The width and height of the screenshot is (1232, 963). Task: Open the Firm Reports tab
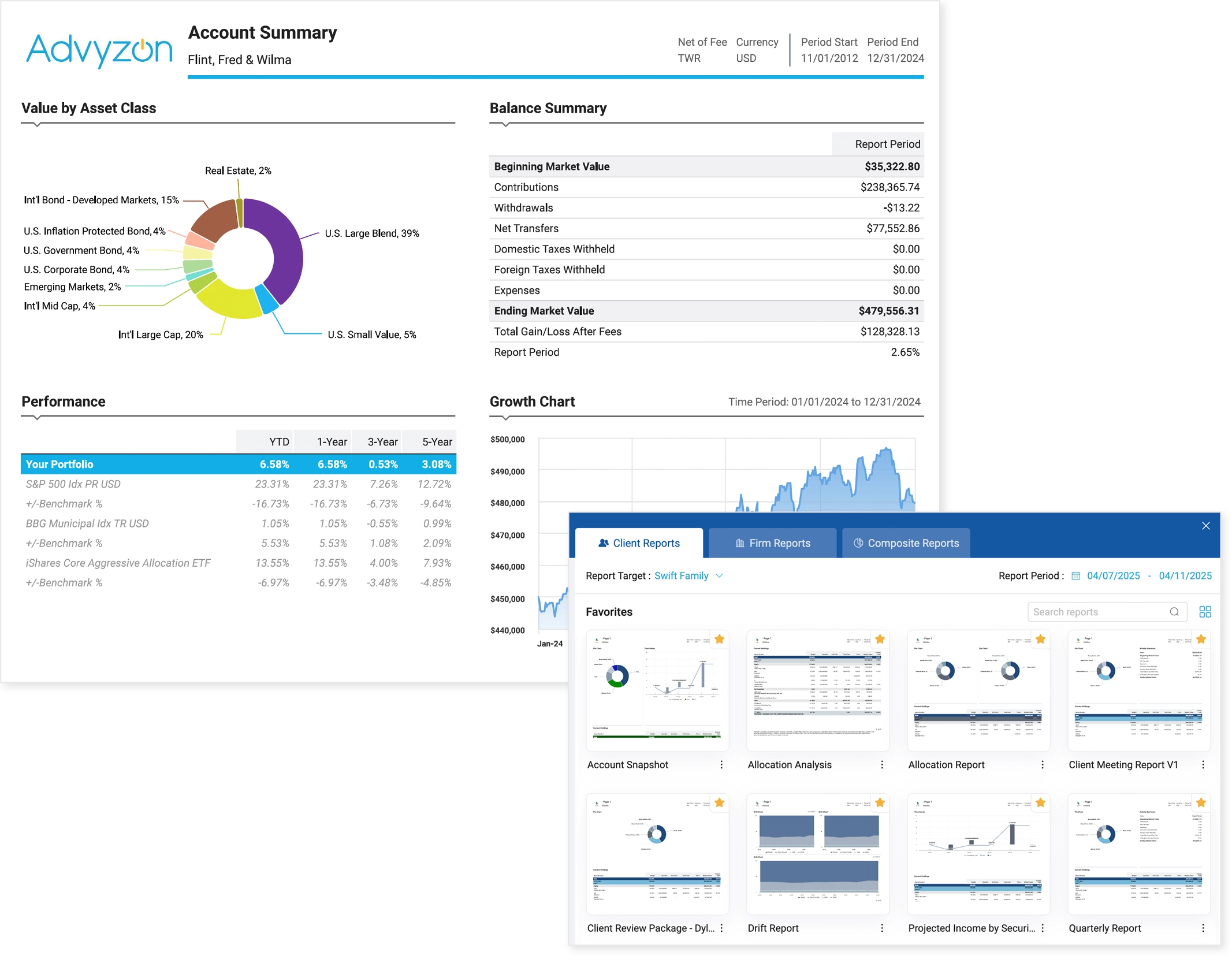point(772,543)
